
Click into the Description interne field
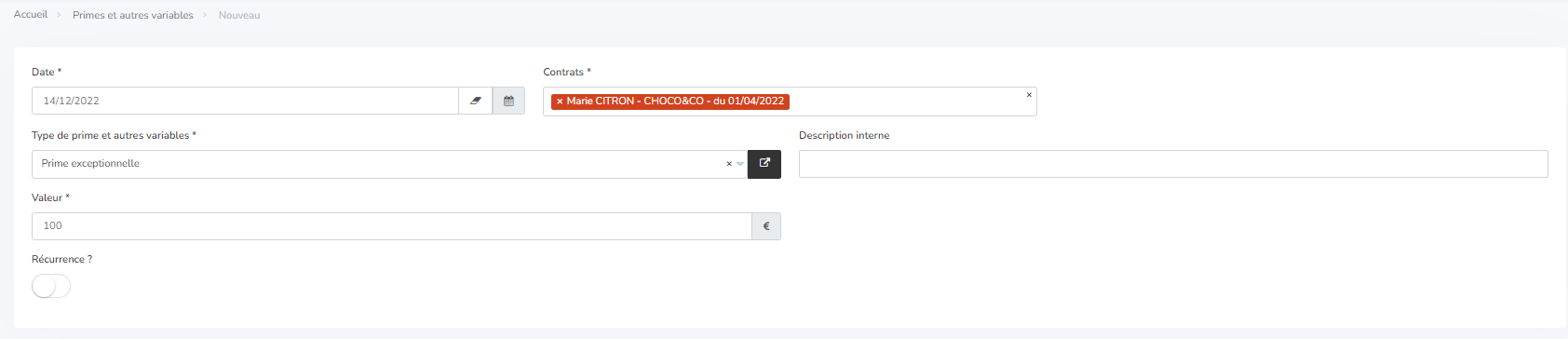point(1173,164)
